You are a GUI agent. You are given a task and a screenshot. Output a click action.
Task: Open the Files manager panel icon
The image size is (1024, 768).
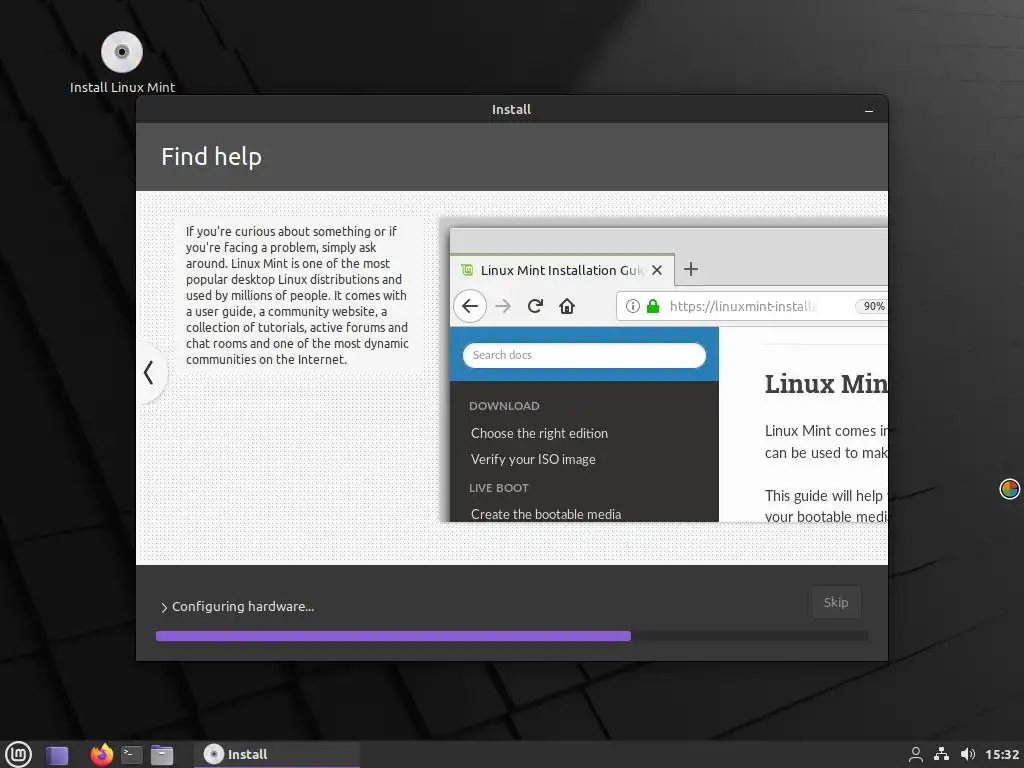pos(162,754)
